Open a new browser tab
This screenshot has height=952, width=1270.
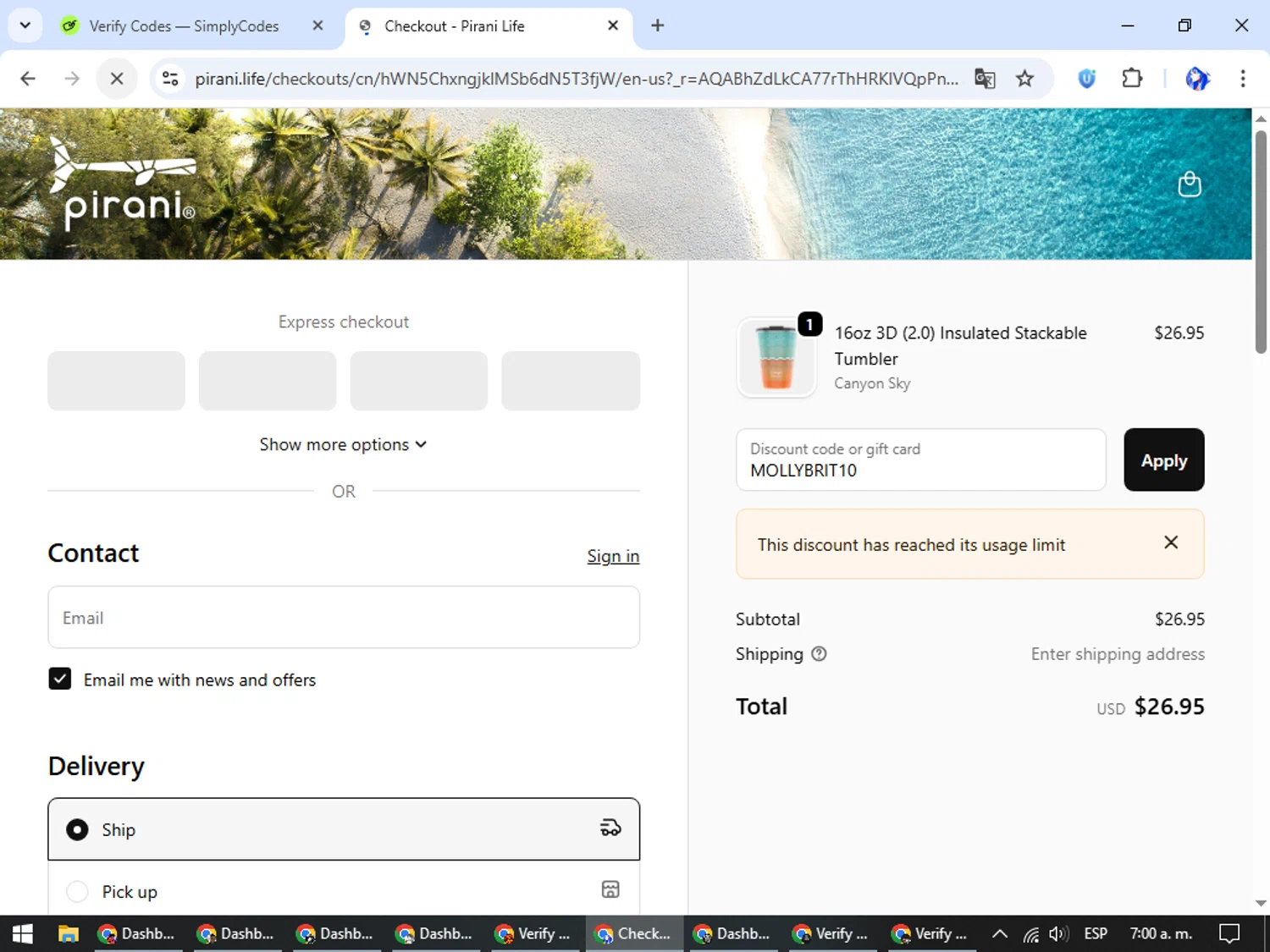(657, 25)
